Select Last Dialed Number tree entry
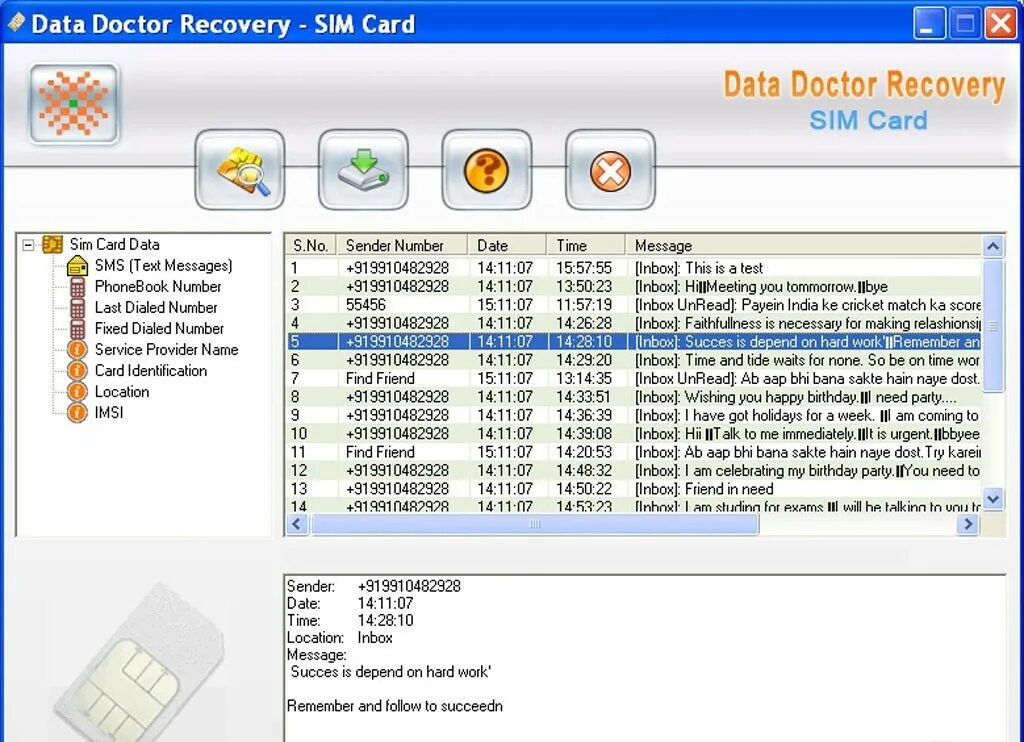The image size is (1024, 742). (x=156, y=308)
